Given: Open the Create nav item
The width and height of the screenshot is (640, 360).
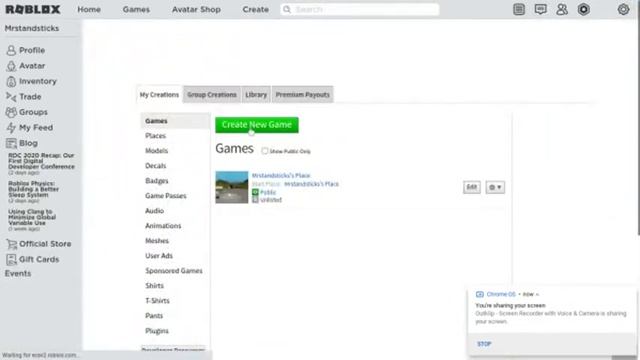Looking at the screenshot, I should pos(256,9).
